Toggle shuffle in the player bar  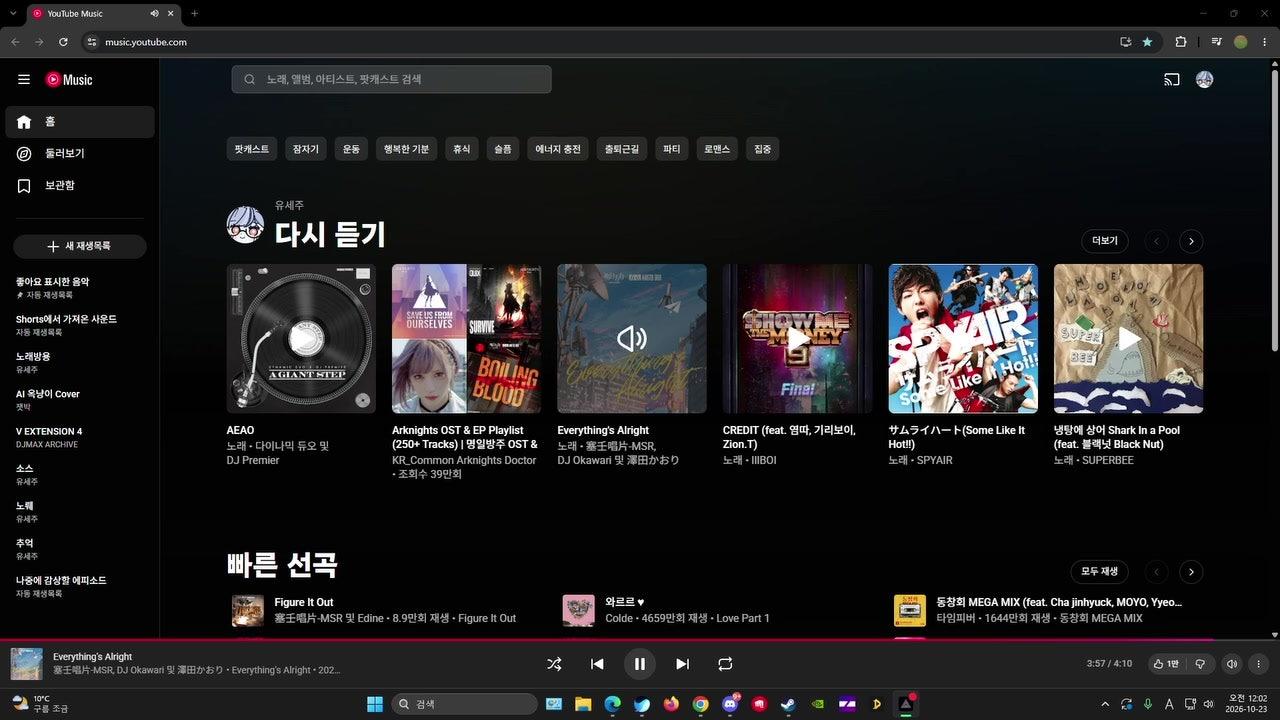coord(555,664)
